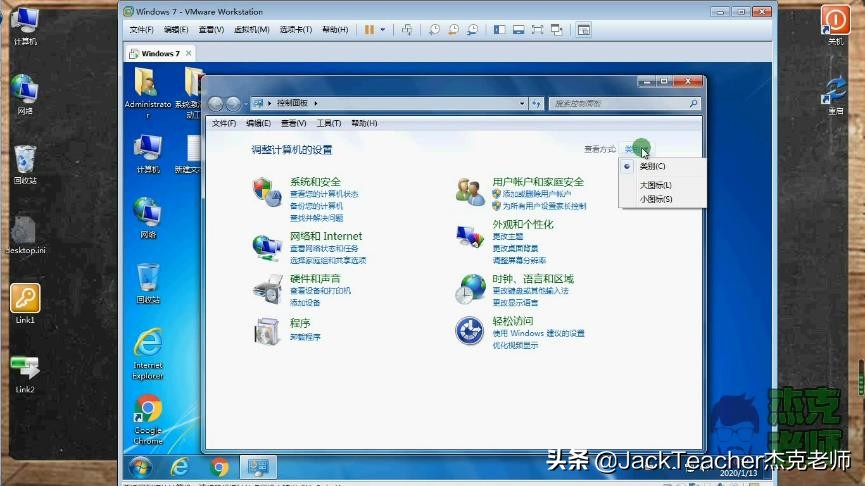The height and width of the screenshot is (486, 865).
Task: Click the 更改桌面背景 link
Action: pyautogui.click(x=515, y=248)
